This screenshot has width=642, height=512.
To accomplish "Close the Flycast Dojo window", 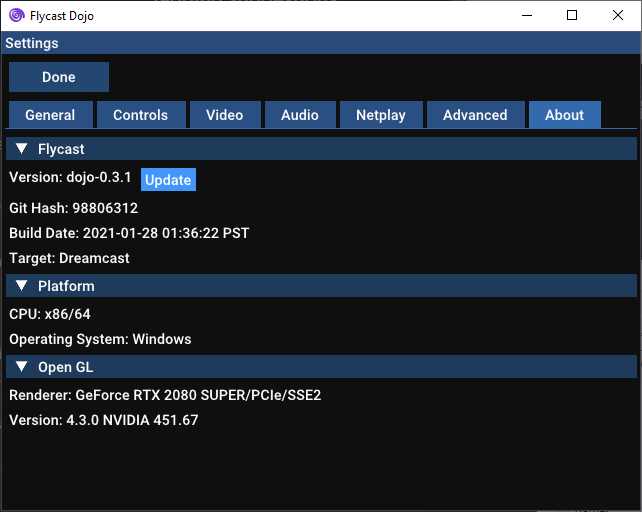I will pyautogui.click(x=618, y=16).
